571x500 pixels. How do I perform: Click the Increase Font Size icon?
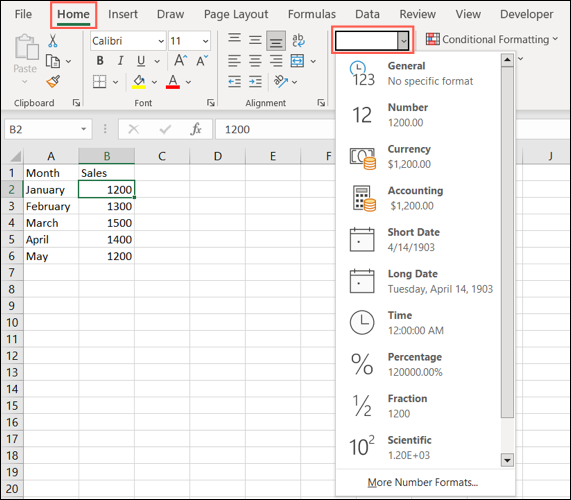pos(180,60)
